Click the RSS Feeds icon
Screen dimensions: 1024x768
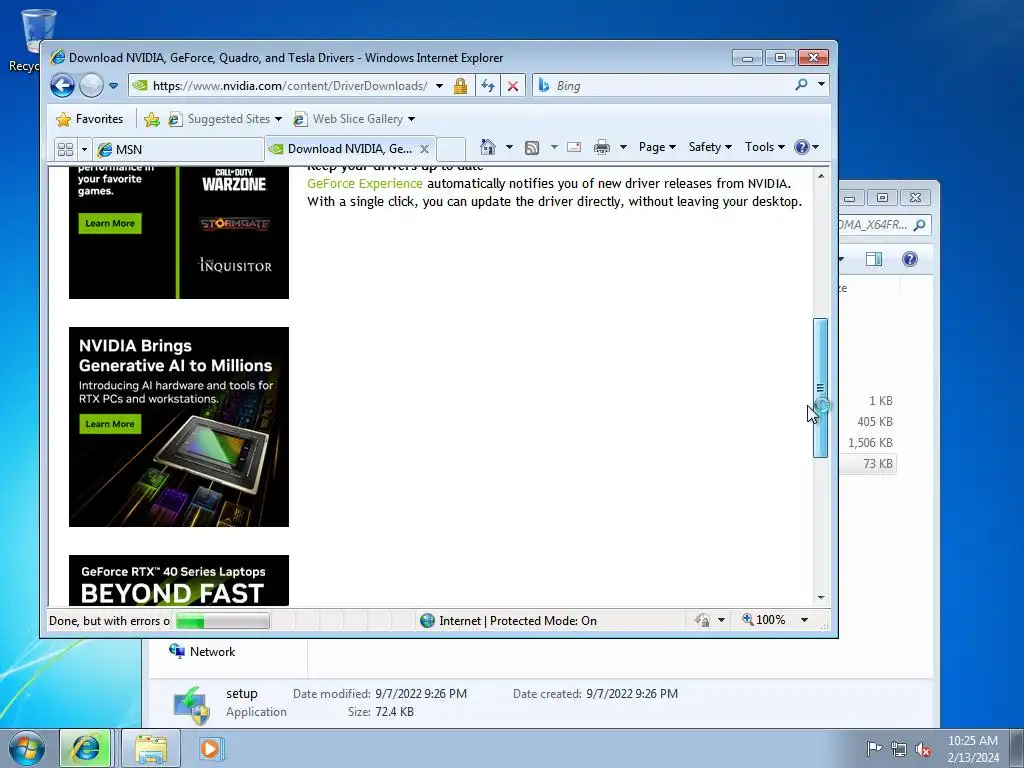(x=532, y=148)
